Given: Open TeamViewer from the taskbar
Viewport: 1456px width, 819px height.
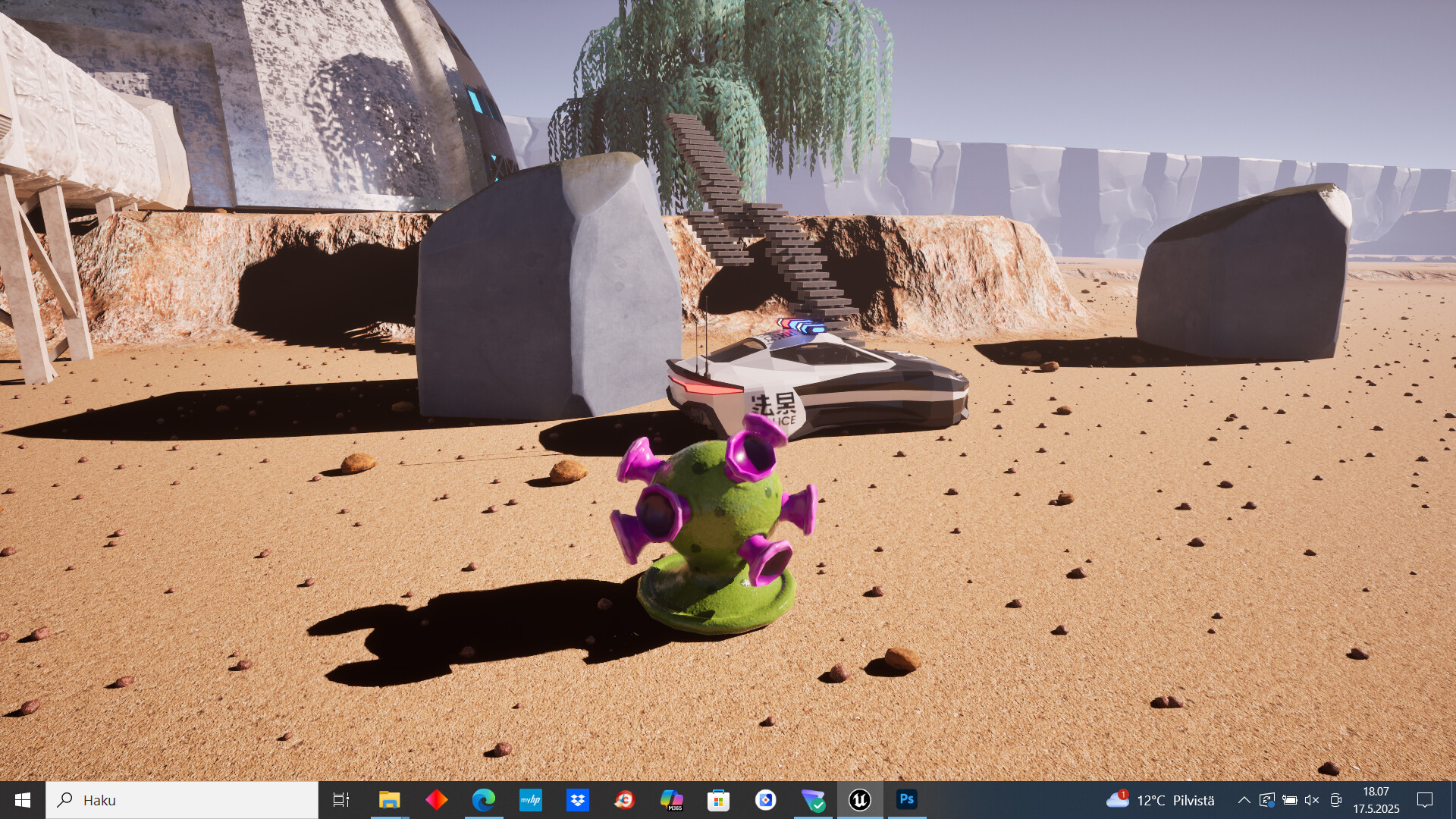Looking at the screenshot, I should tap(812, 800).
